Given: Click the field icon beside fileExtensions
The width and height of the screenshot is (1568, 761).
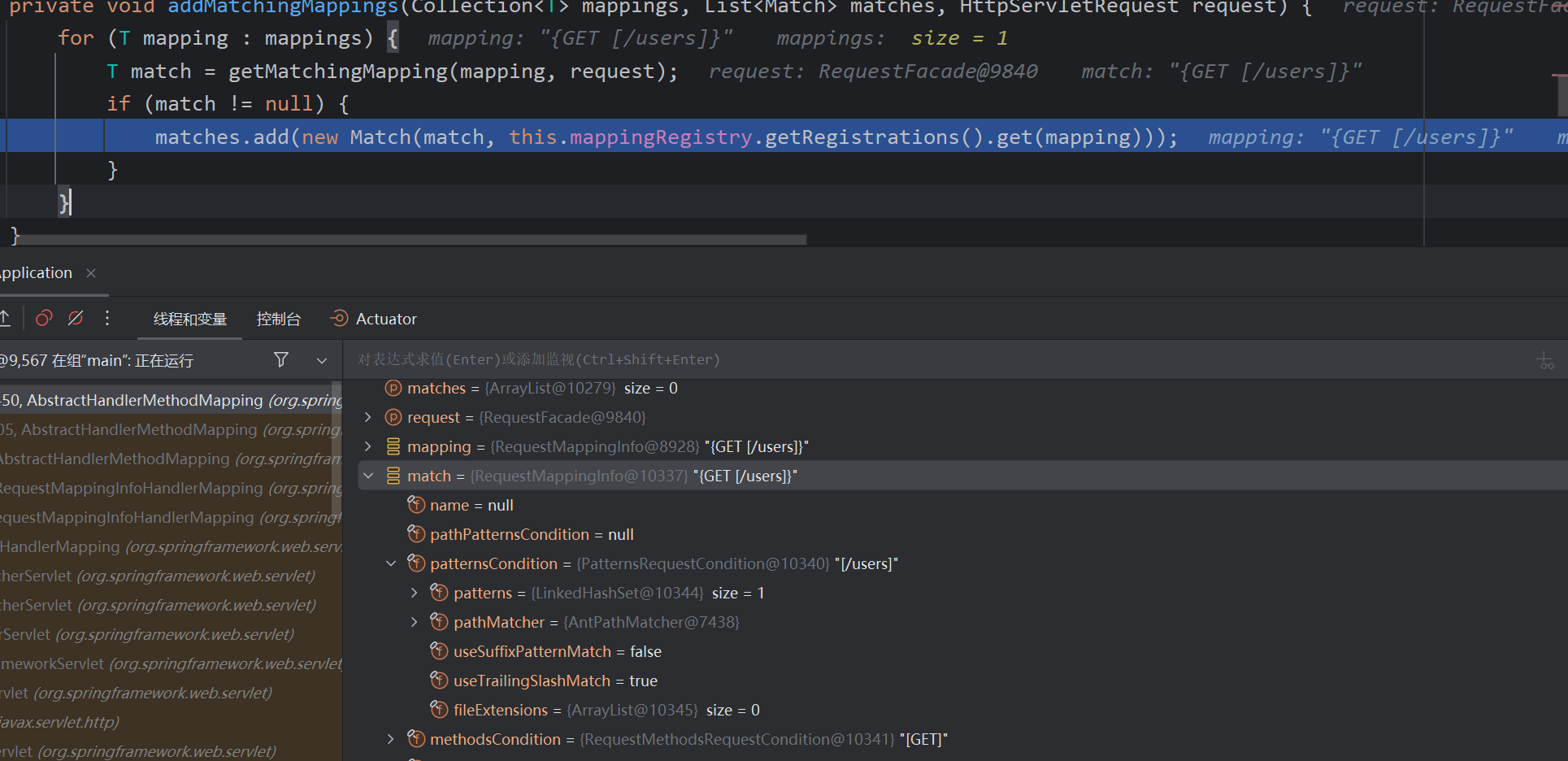Looking at the screenshot, I should (440, 710).
